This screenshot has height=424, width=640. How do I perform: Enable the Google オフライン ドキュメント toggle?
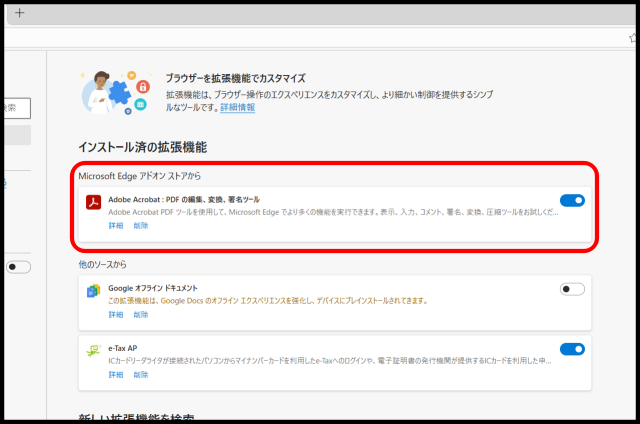[572, 289]
